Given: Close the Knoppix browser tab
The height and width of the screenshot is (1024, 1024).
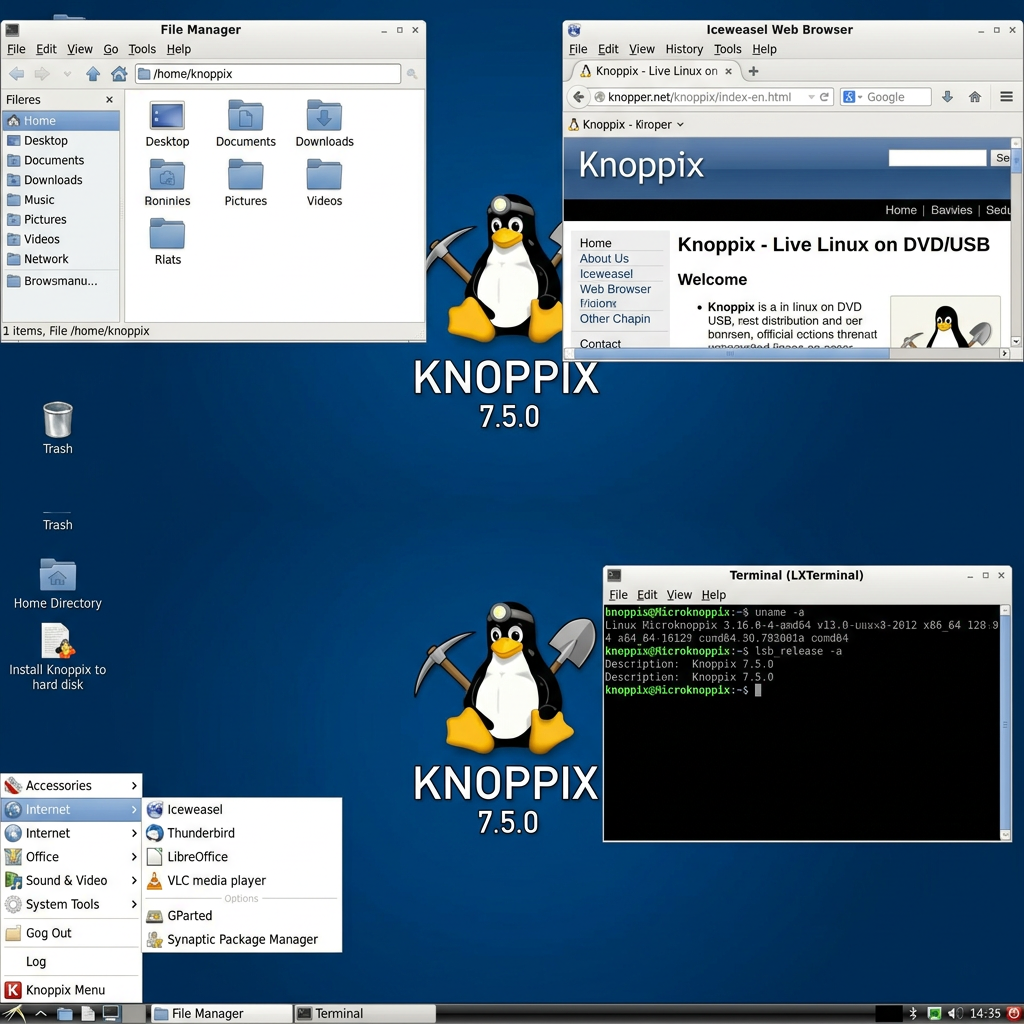Looking at the screenshot, I should [x=729, y=71].
